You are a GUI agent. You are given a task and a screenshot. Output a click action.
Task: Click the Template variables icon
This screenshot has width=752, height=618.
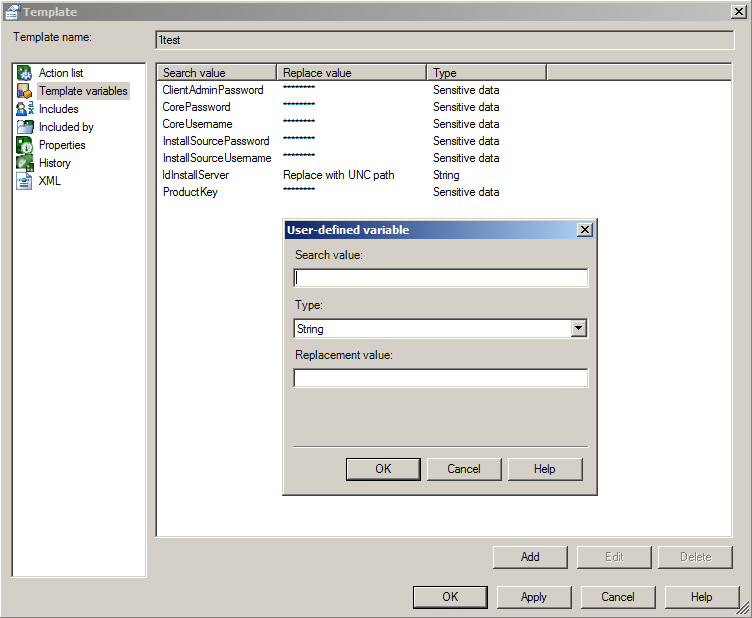coord(25,91)
